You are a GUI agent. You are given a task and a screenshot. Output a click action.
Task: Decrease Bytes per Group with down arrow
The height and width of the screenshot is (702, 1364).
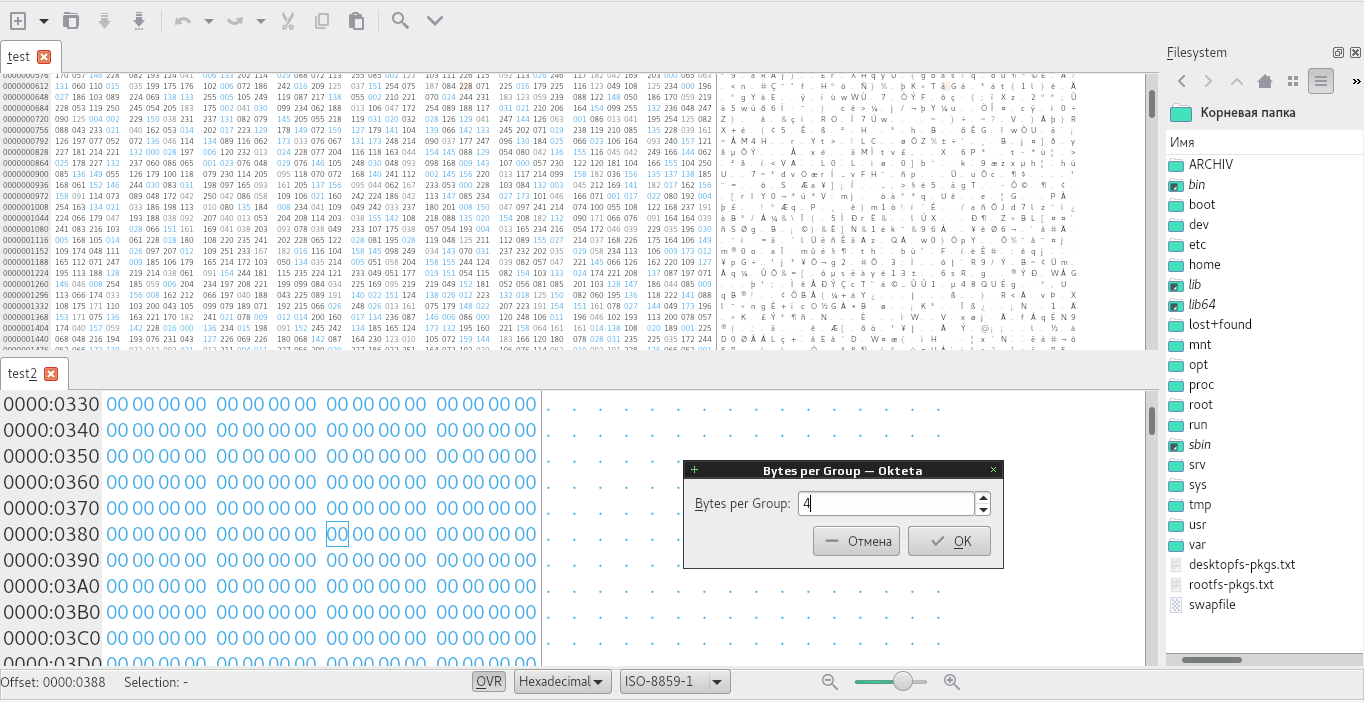[983, 510]
